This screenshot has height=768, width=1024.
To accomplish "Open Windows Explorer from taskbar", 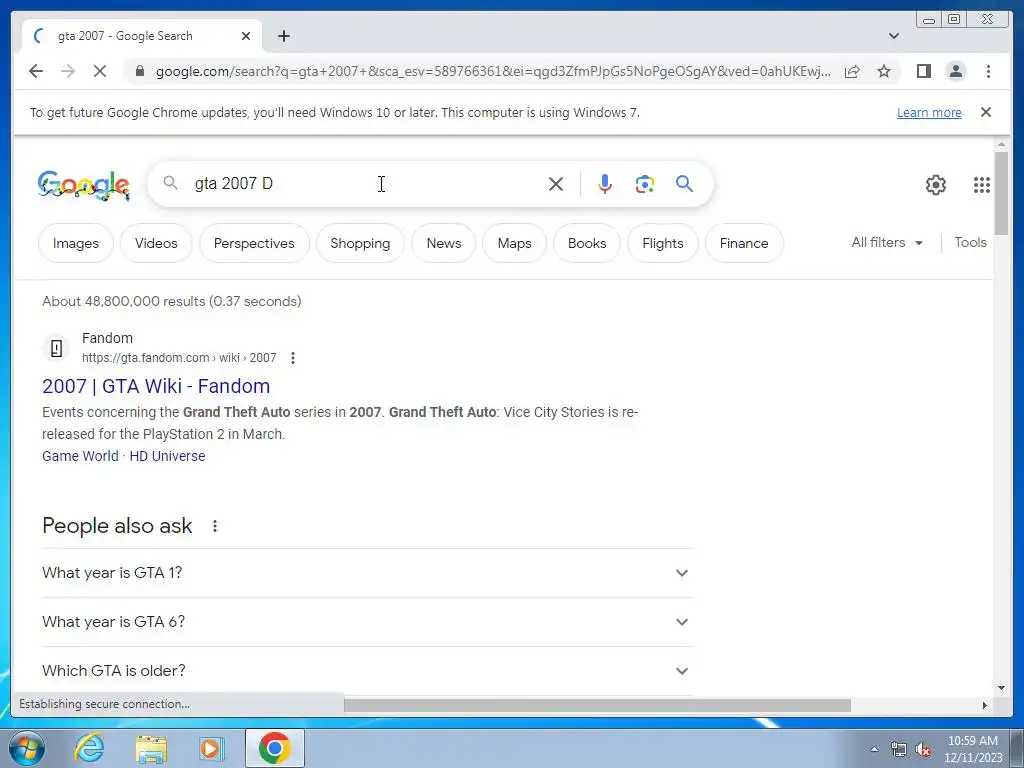I will tap(151, 748).
